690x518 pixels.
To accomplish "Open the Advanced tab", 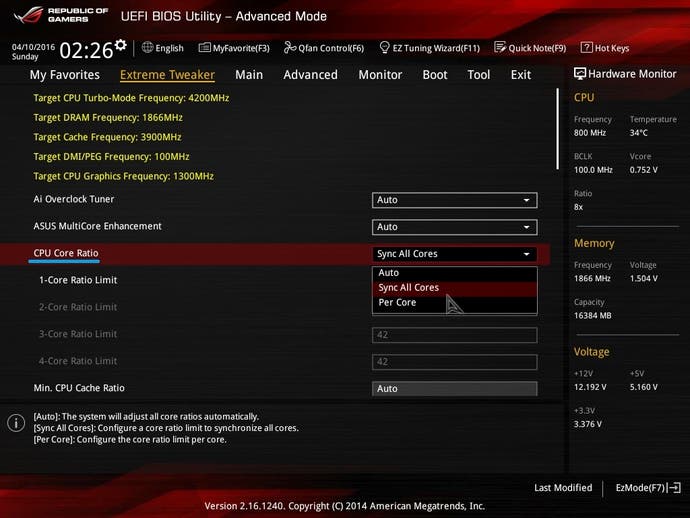I will point(311,75).
